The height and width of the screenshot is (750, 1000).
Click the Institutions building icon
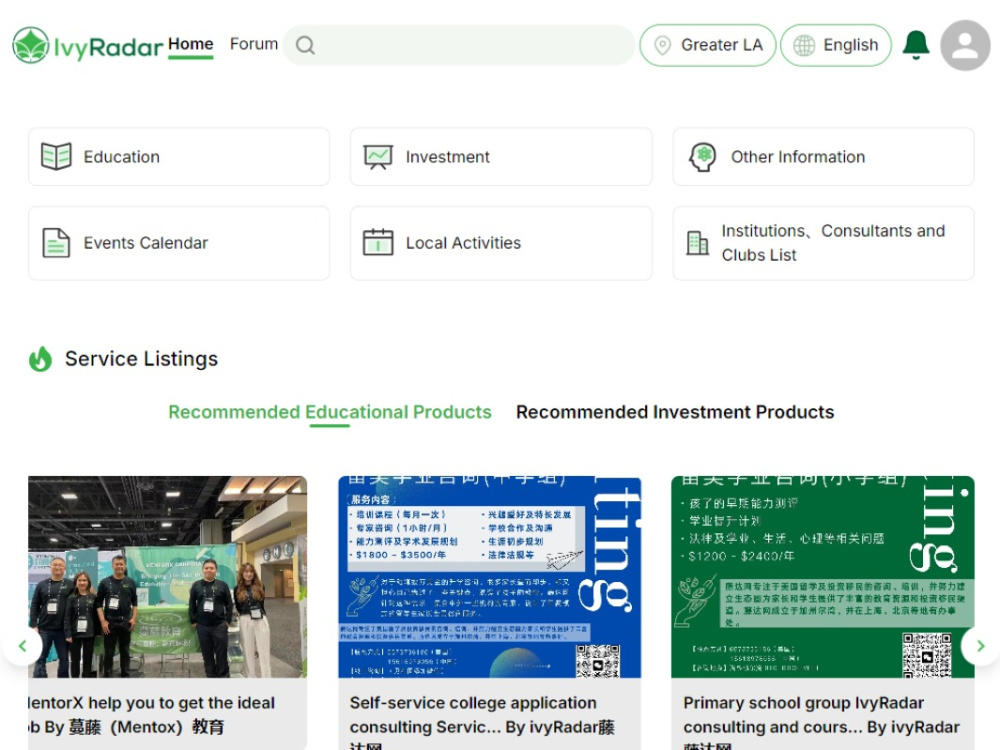click(697, 243)
